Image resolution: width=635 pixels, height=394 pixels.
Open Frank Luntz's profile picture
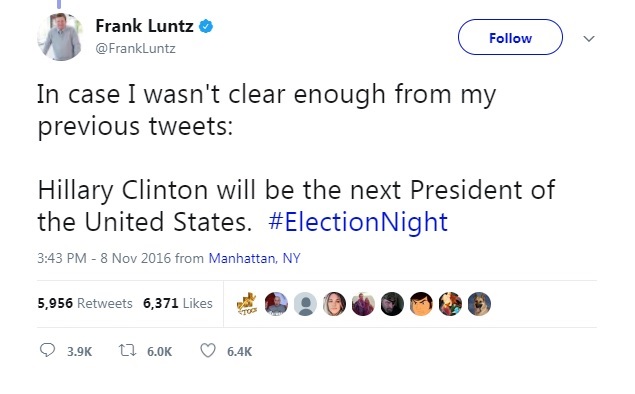click(x=60, y=37)
